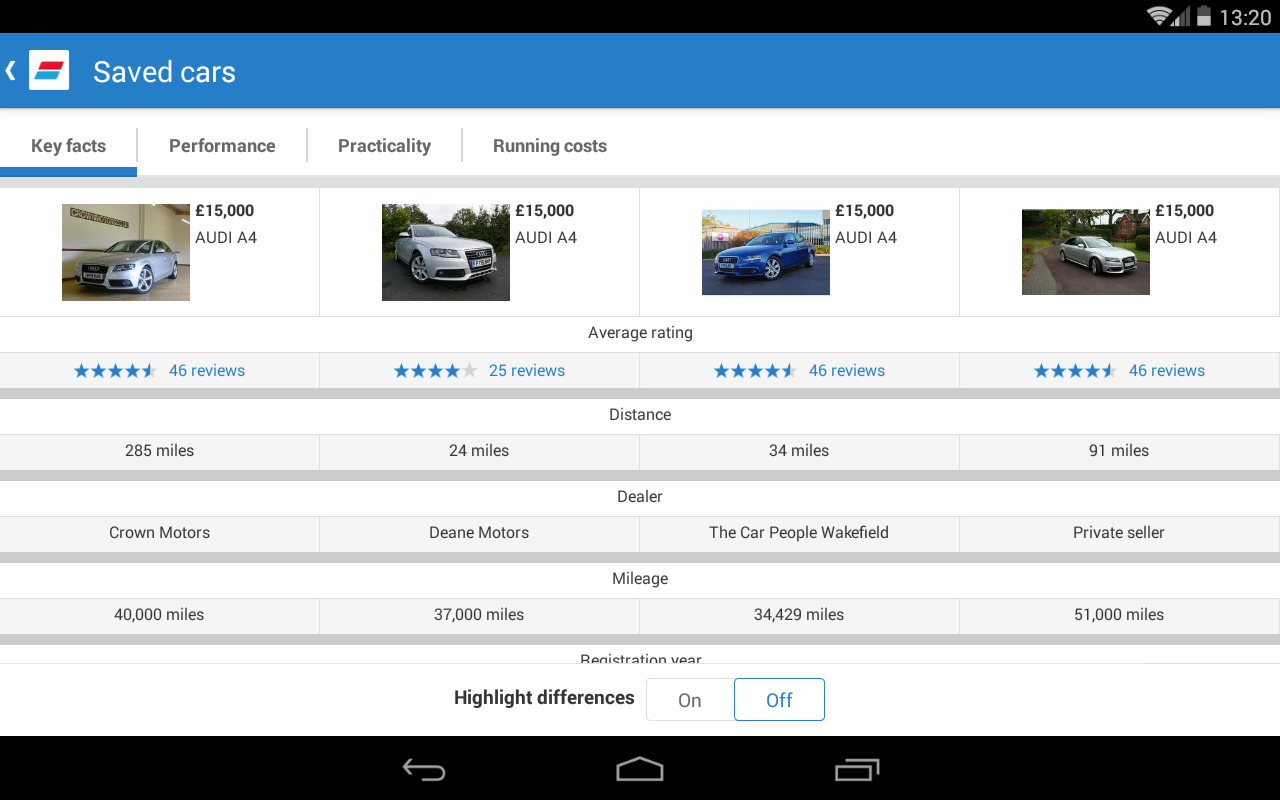The width and height of the screenshot is (1280, 800).
Task: Select the Highlight differences Off option
Action: (779, 699)
